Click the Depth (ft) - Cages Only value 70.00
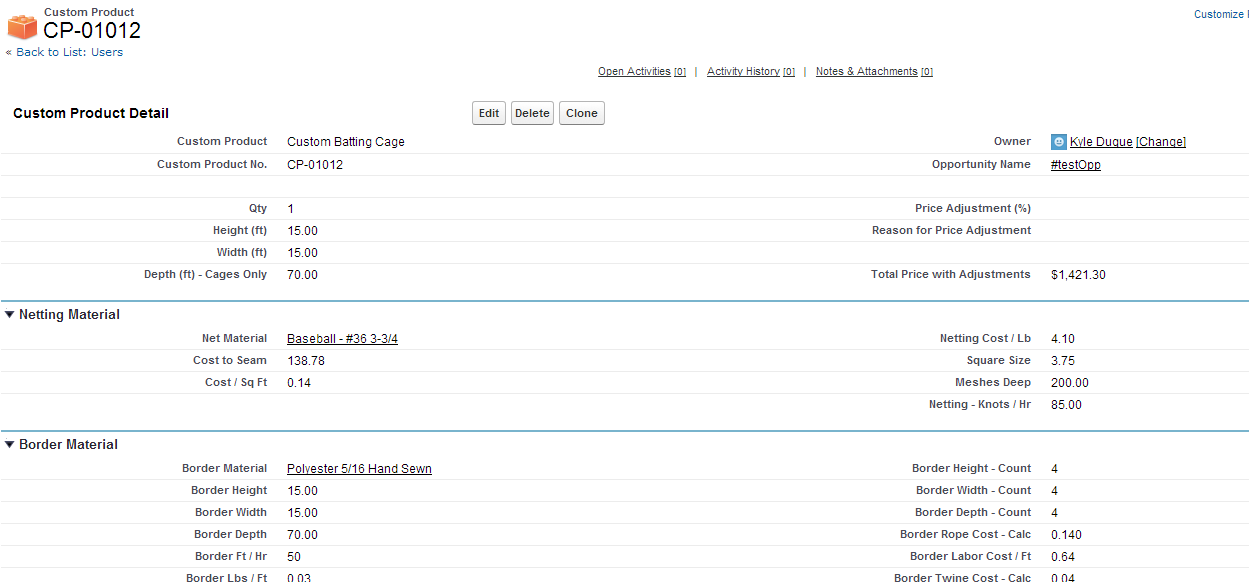 coord(302,274)
